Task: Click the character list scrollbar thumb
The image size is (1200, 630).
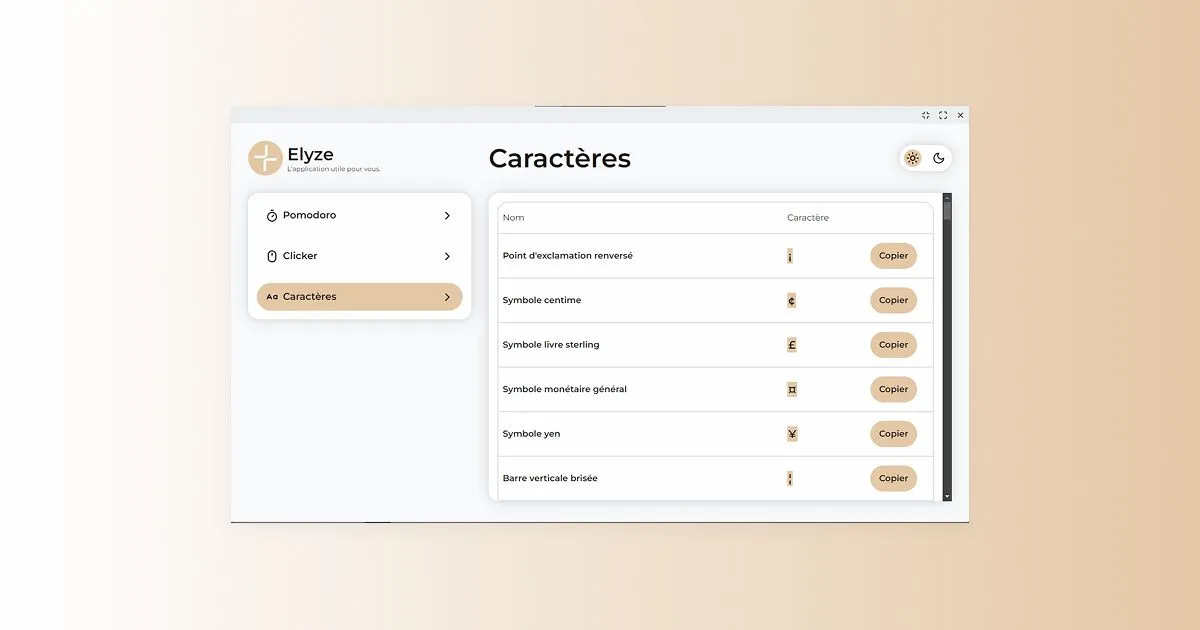Action: point(947,212)
